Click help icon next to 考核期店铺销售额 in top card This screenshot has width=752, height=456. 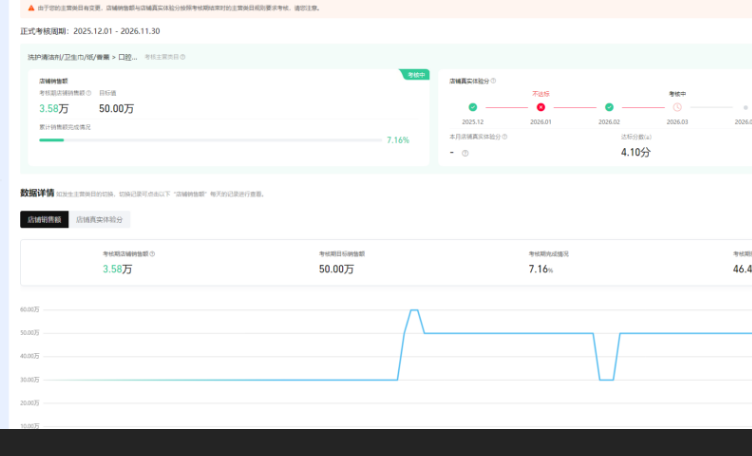[x=89, y=93]
